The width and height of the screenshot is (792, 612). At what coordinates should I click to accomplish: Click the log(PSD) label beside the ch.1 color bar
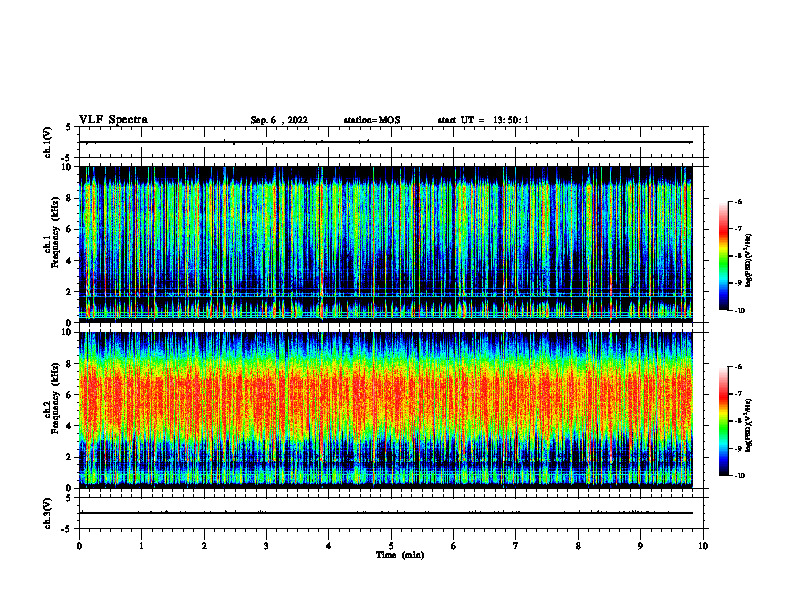pos(750,260)
